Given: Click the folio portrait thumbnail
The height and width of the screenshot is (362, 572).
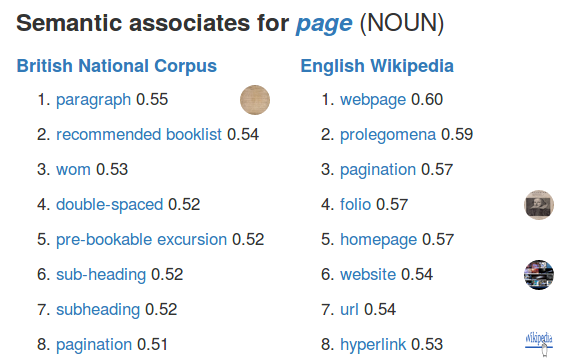Looking at the screenshot, I should [539, 205].
